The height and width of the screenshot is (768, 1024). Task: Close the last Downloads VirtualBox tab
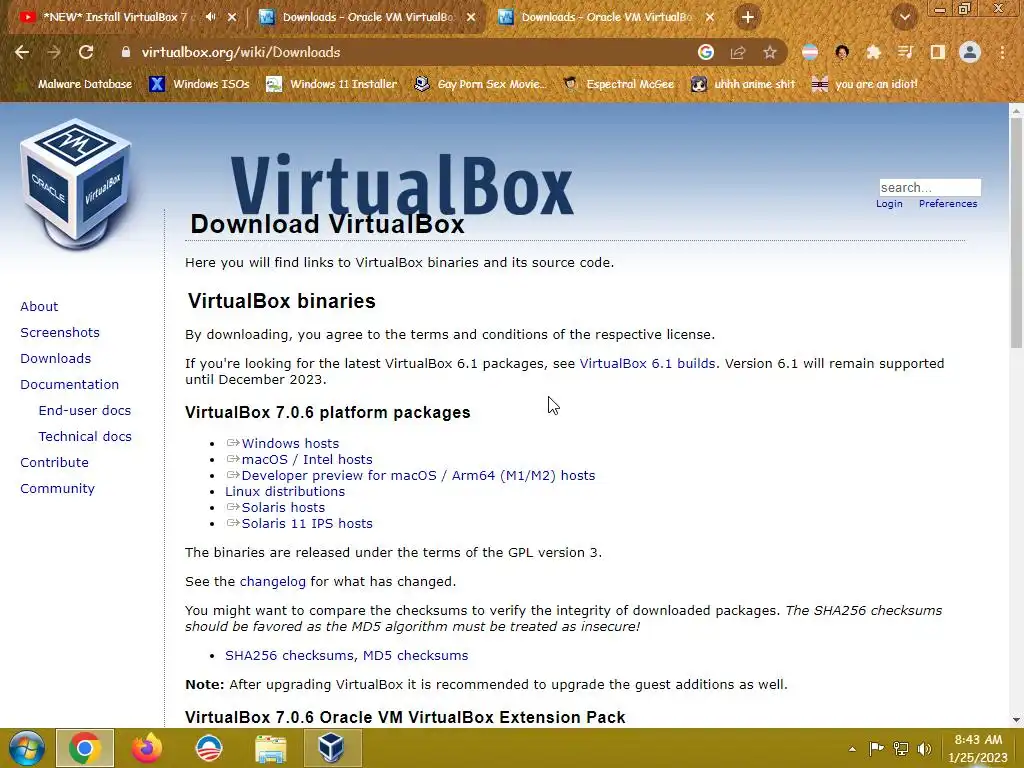pyautogui.click(x=710, y=17)
